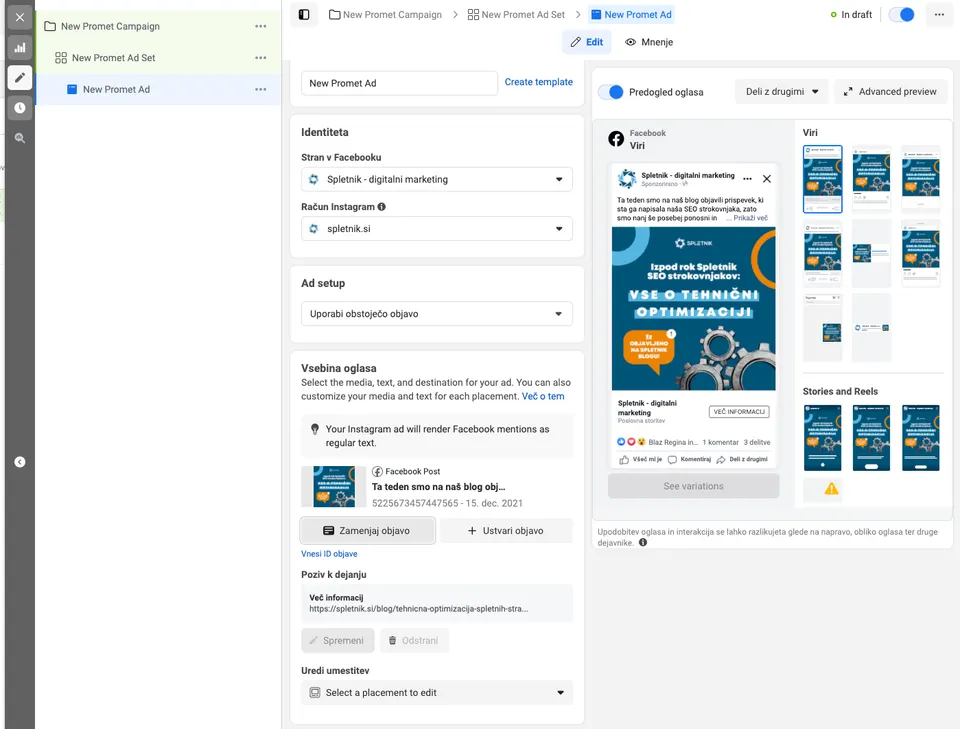
Task: Click the magnifier search icon in sidebar
Action: [20, 138]
